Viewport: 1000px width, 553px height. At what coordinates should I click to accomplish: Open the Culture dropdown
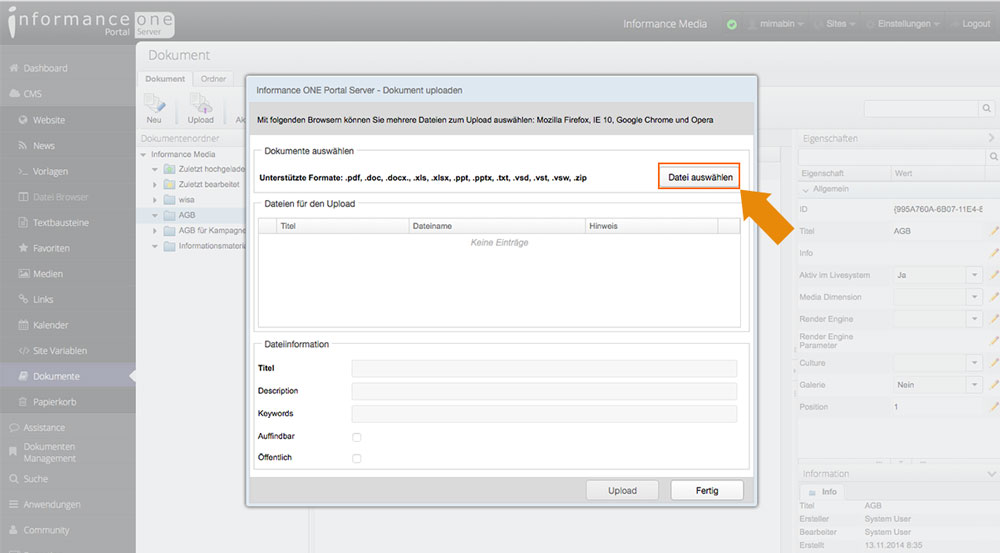974,362
